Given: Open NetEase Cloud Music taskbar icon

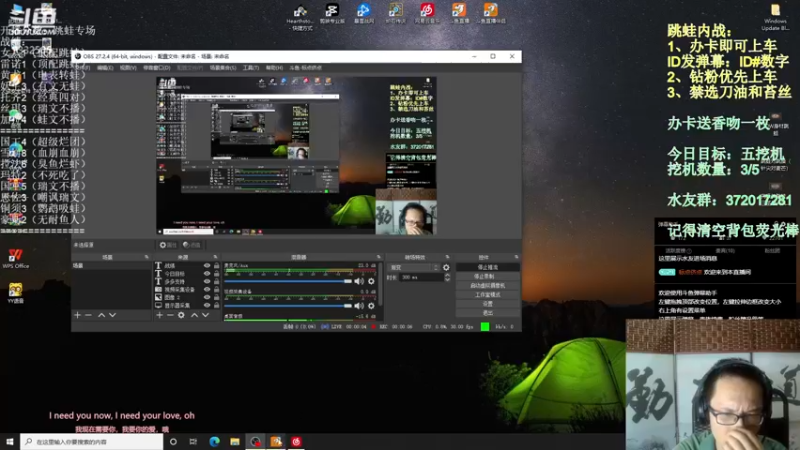Looking at the screenshot, I should tap(296, 441).
